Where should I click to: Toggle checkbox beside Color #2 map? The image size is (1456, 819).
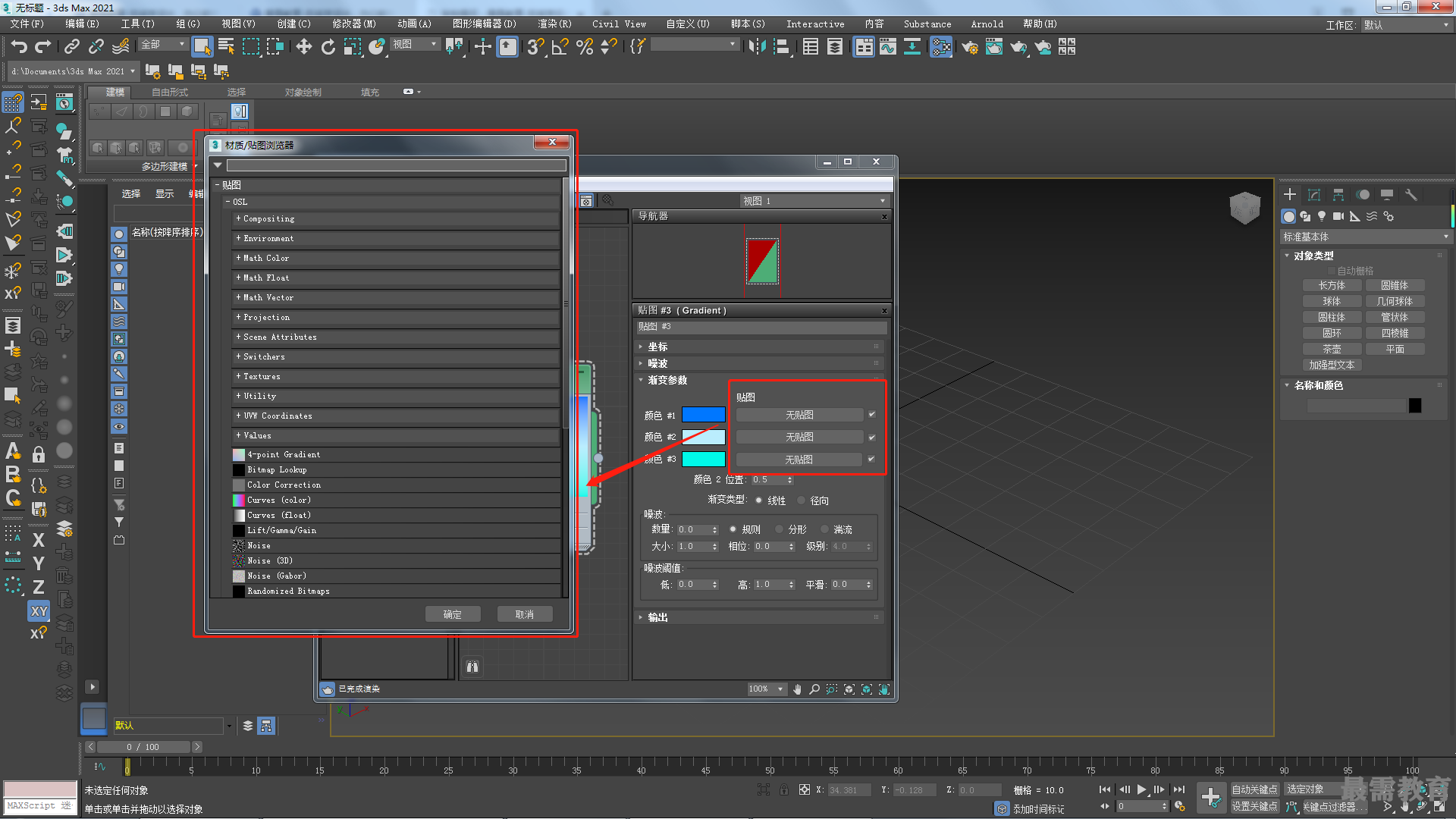[872, 438]
